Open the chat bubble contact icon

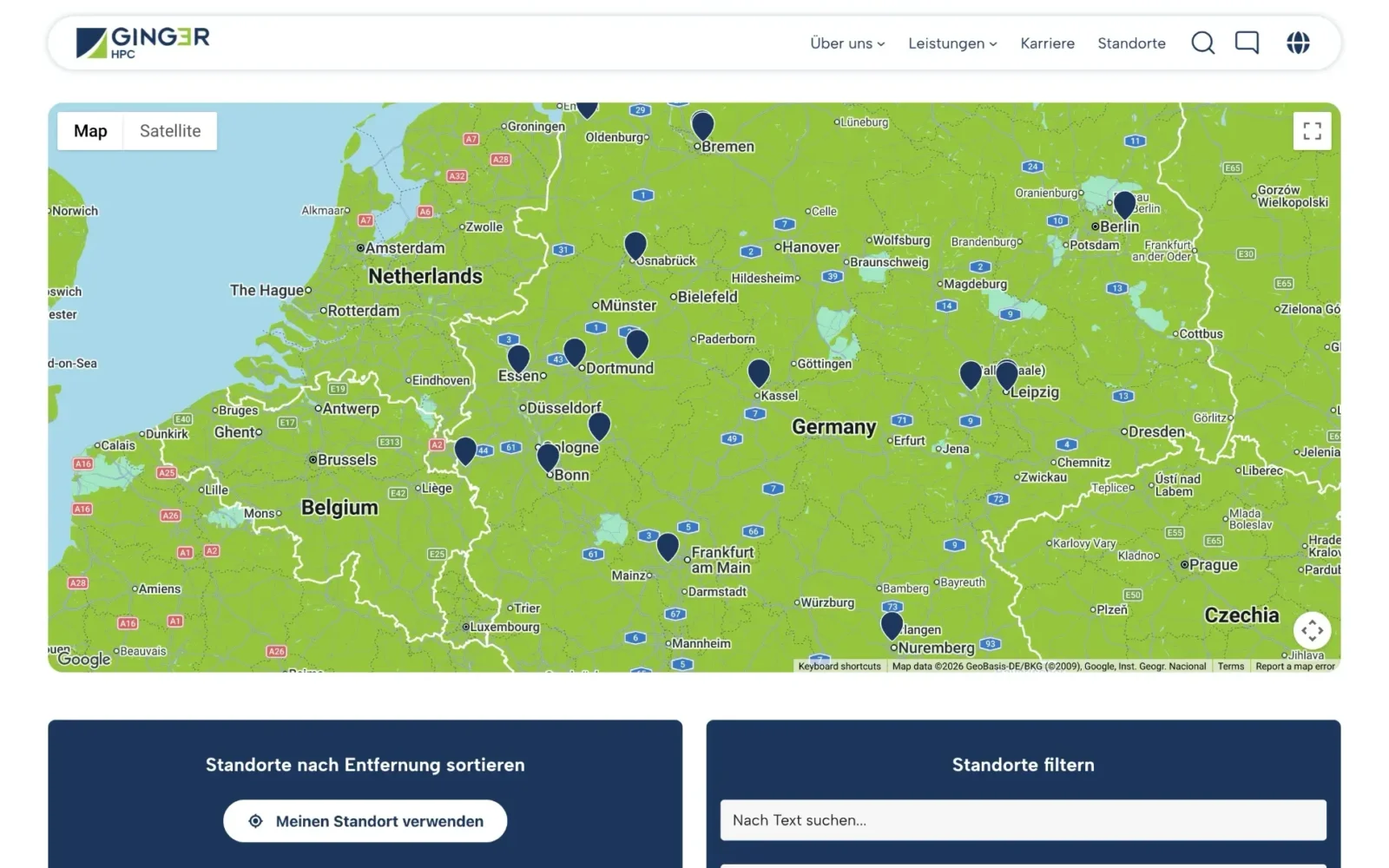pyautogui.click(x=1247, y=43)
